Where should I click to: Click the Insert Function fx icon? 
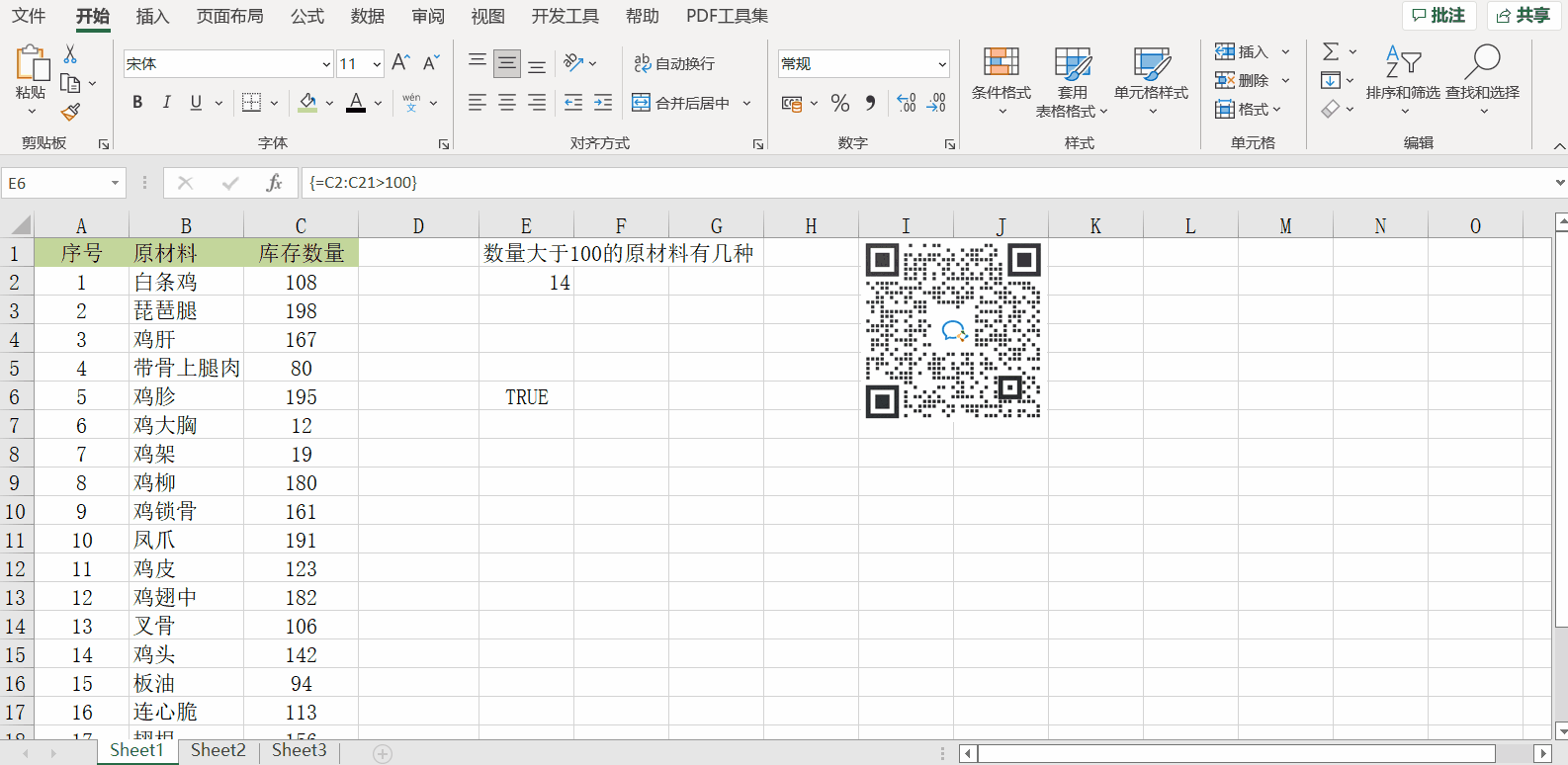tap(274, 183)
